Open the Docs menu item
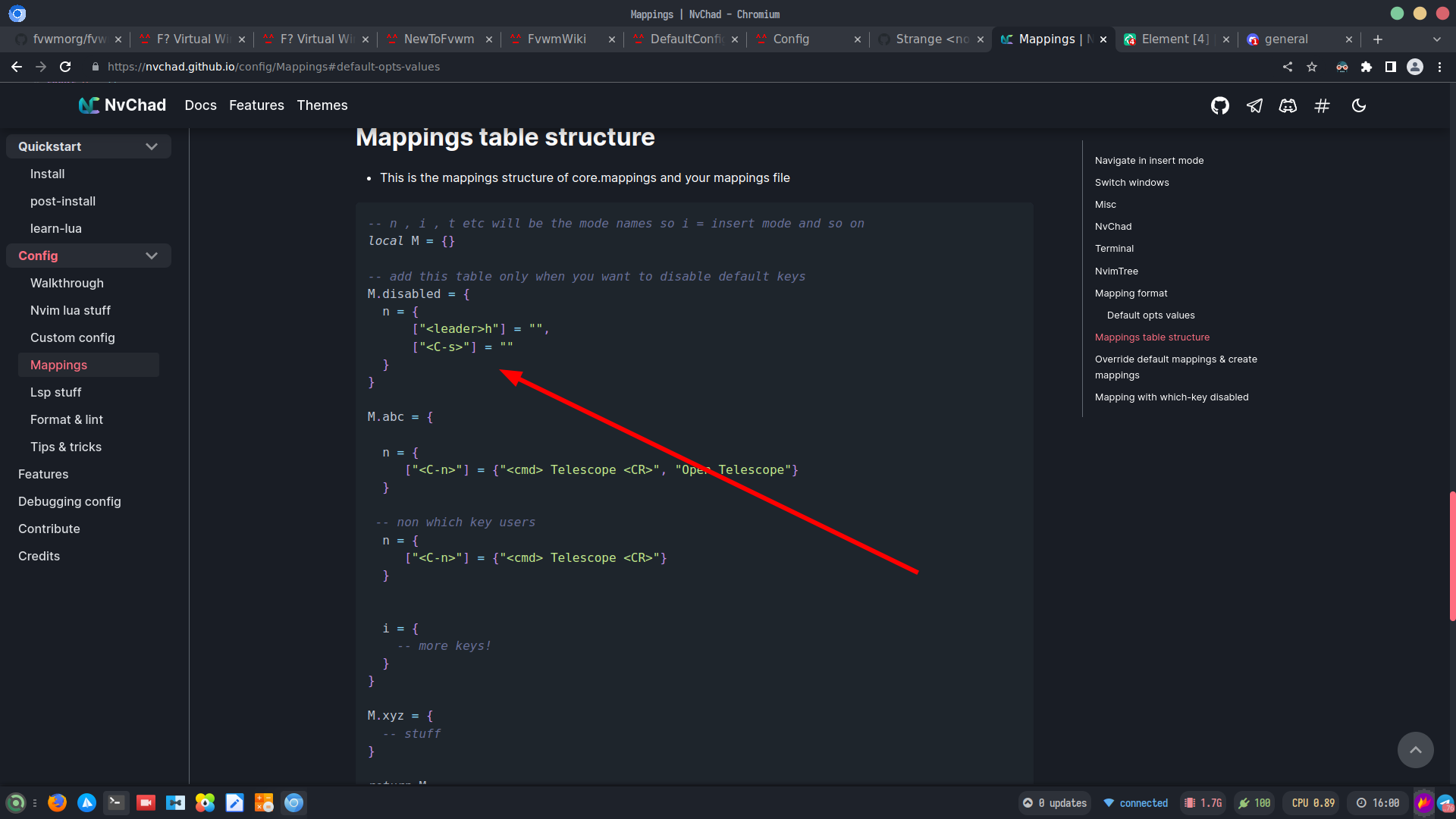Viewport: 1456px width, 819px height. [x=200, y=105]
